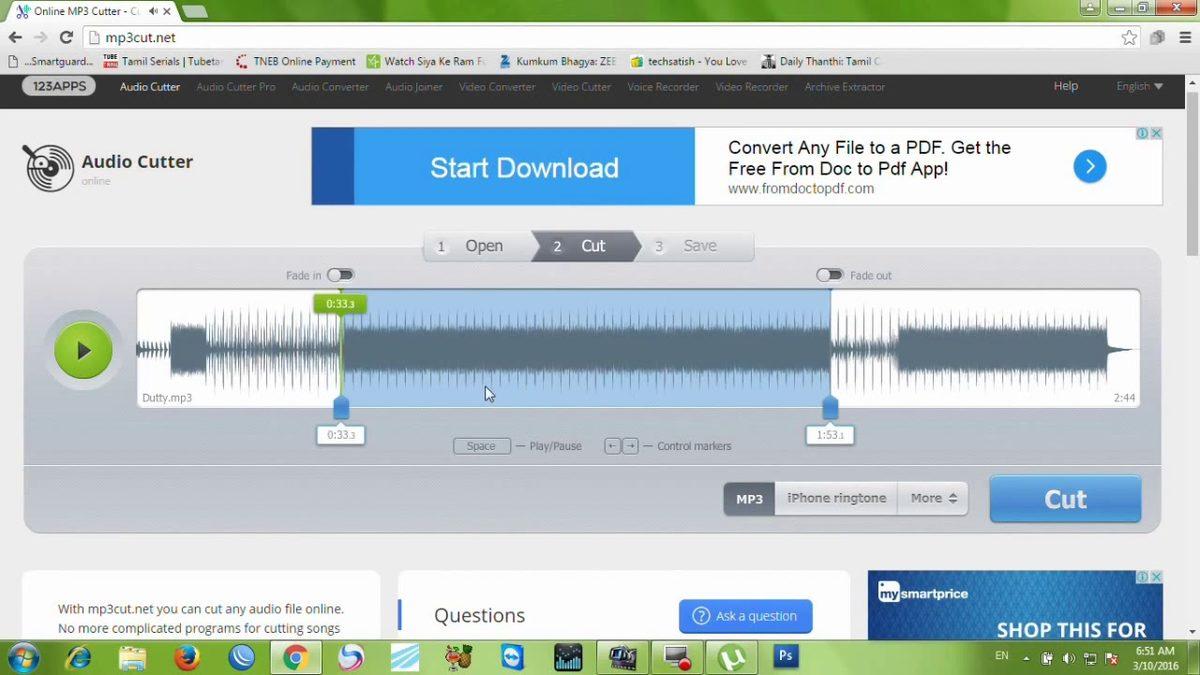1200x675 pixels.
Task: Expand the Windows taskbar hidden icons arrow
Action: [1026, 658]
